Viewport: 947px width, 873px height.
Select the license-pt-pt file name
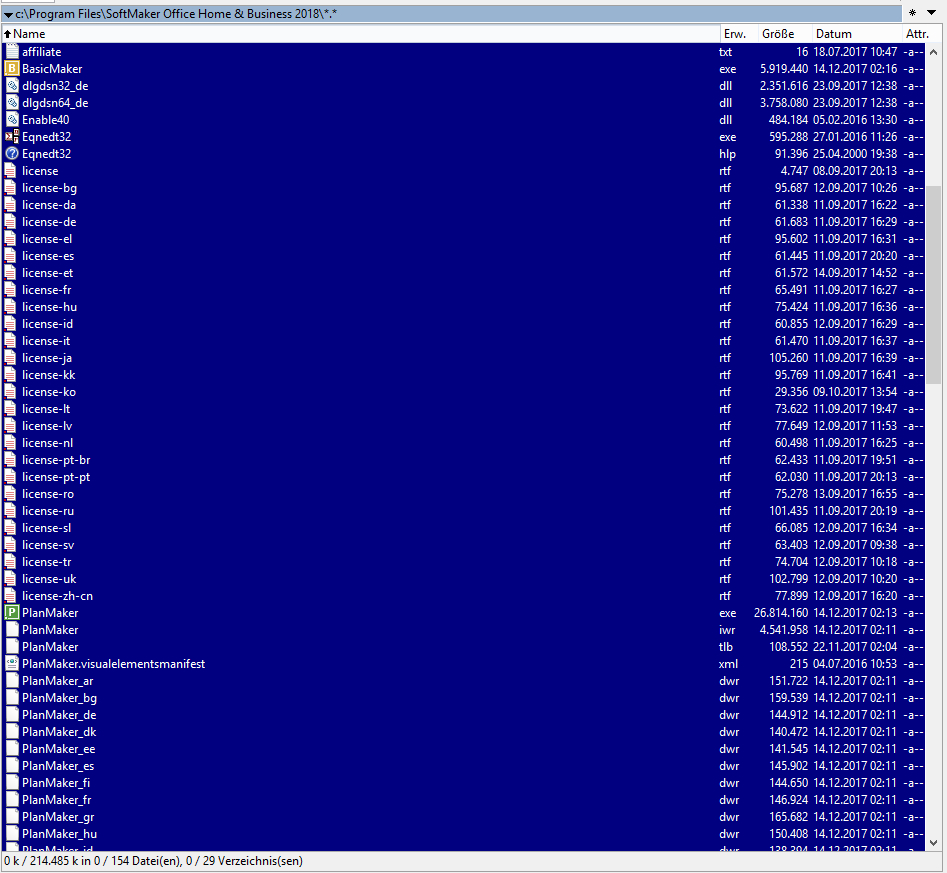[x=56, y=477]
